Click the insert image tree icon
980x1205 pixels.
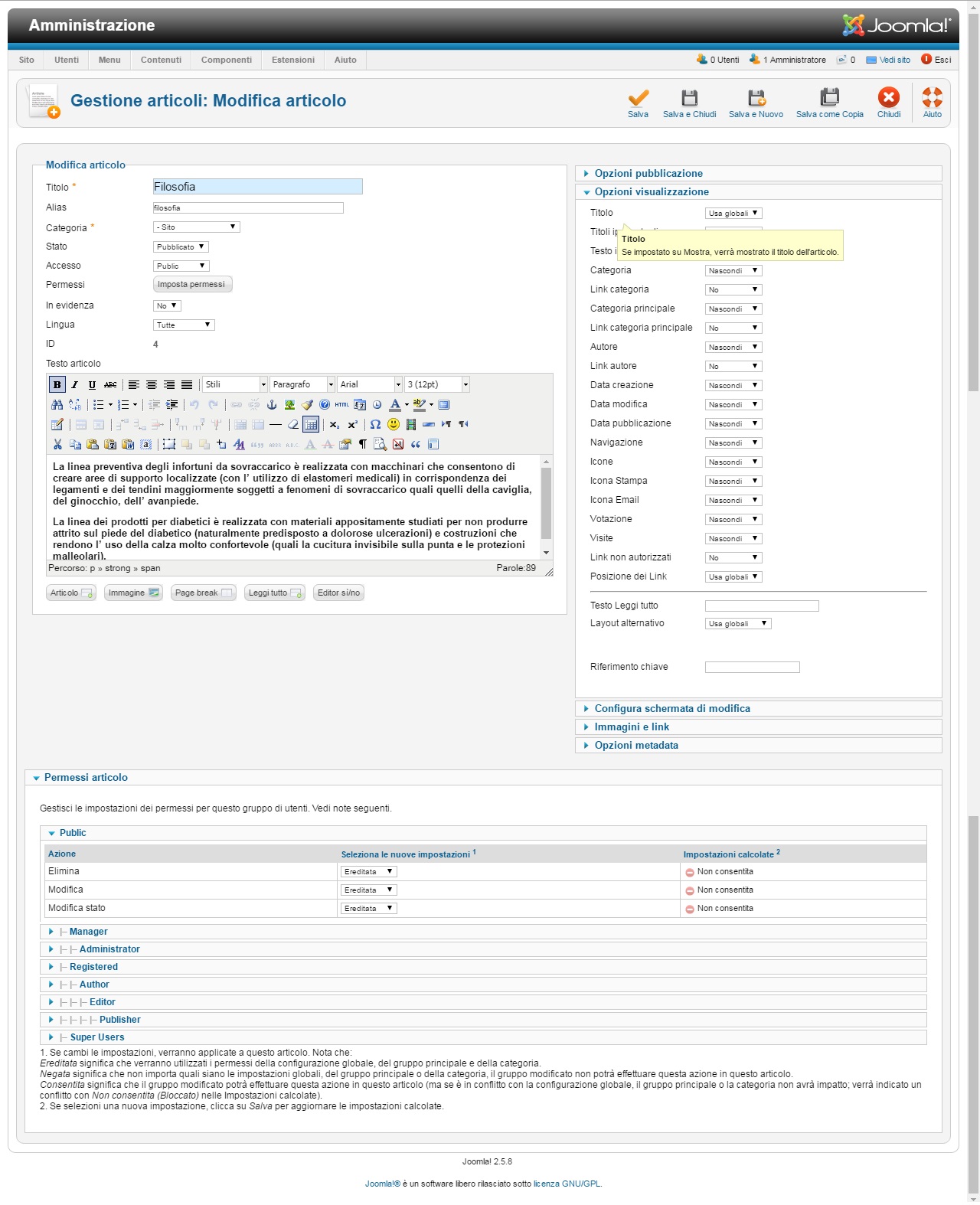[289, 404]
